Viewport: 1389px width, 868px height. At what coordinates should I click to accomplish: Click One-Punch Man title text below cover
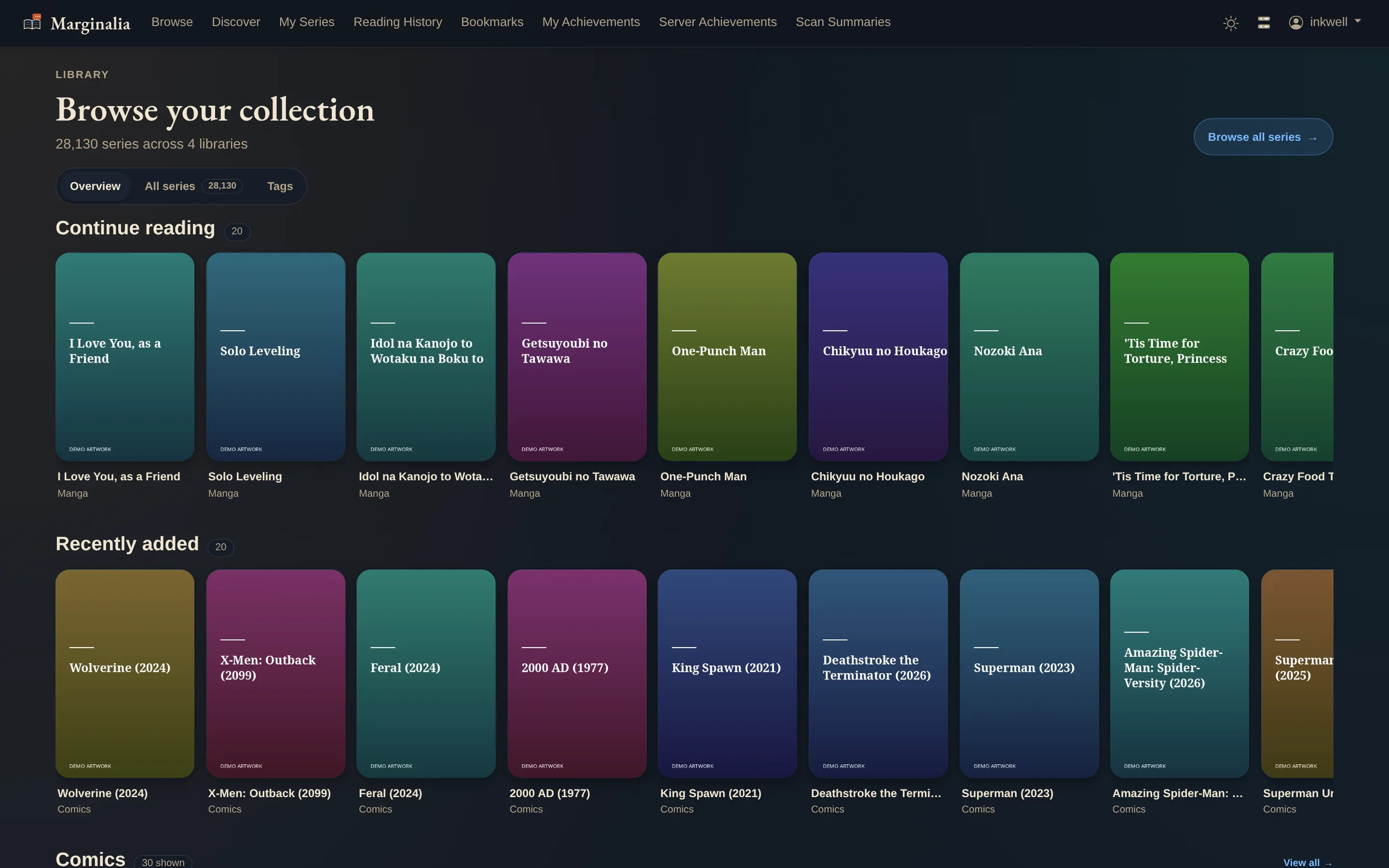tap(703, 476)
